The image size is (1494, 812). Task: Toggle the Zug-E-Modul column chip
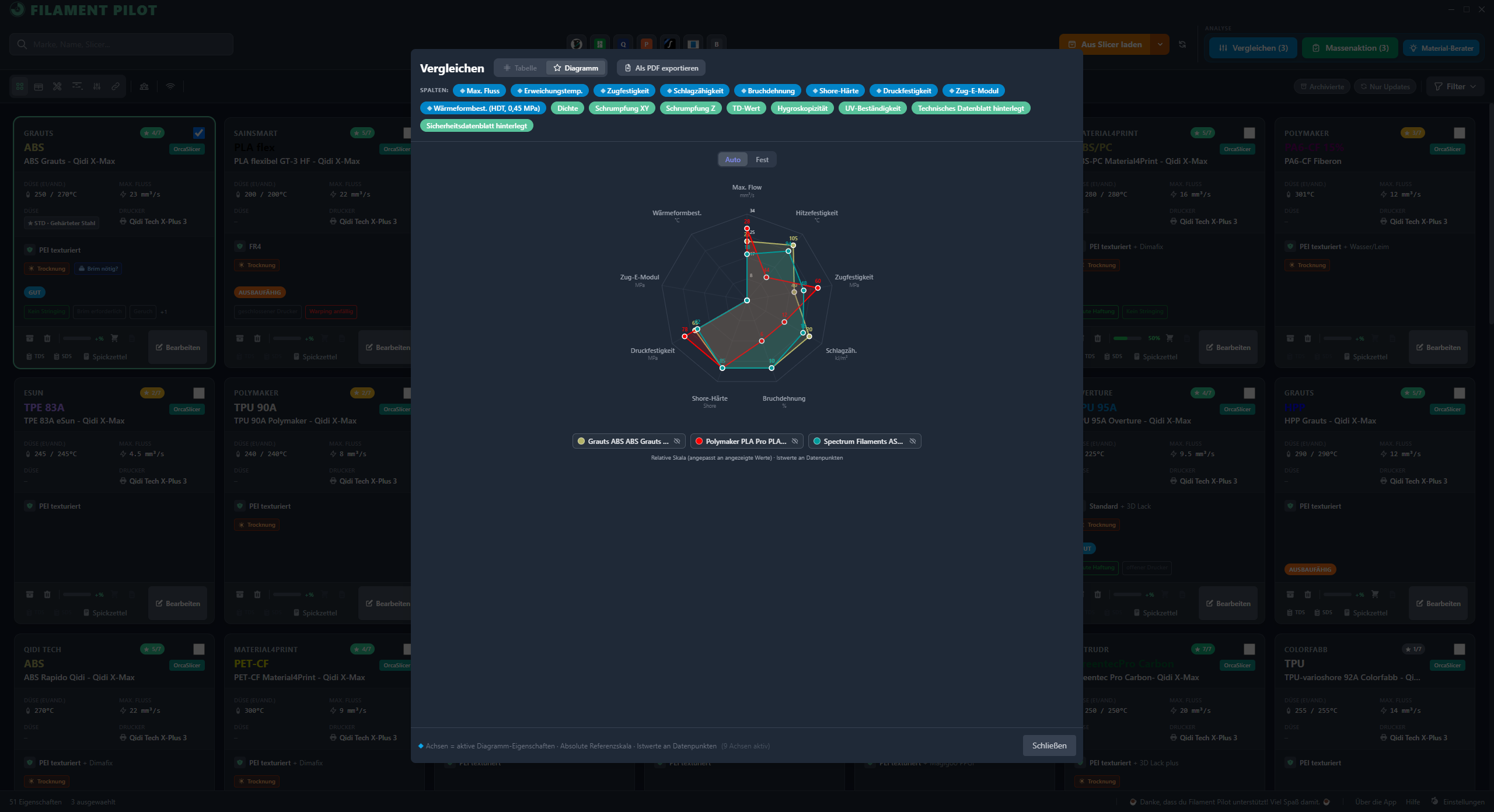click(x=973, y=91)
